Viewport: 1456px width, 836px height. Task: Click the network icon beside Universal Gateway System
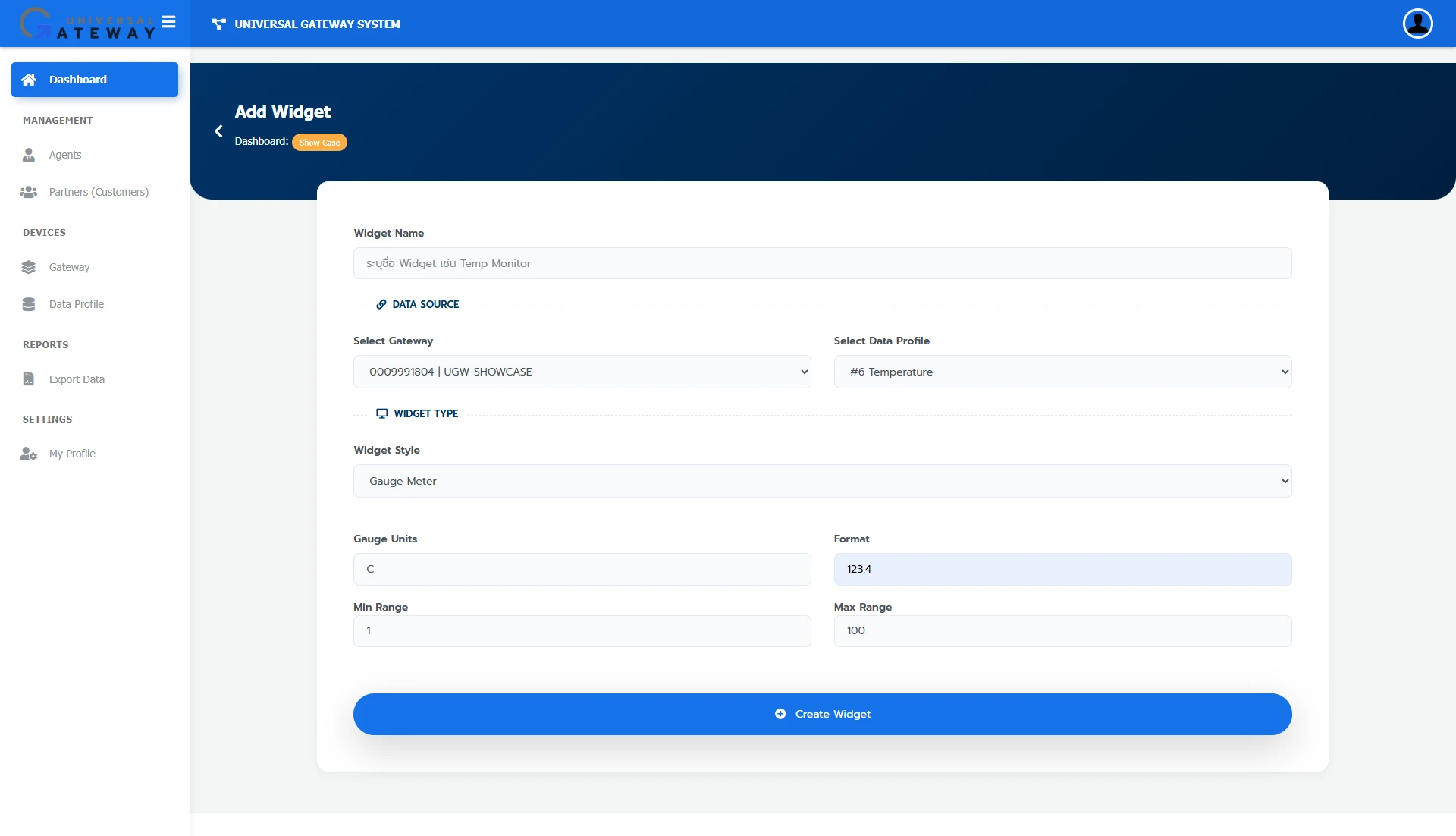[x=219, y=24]
